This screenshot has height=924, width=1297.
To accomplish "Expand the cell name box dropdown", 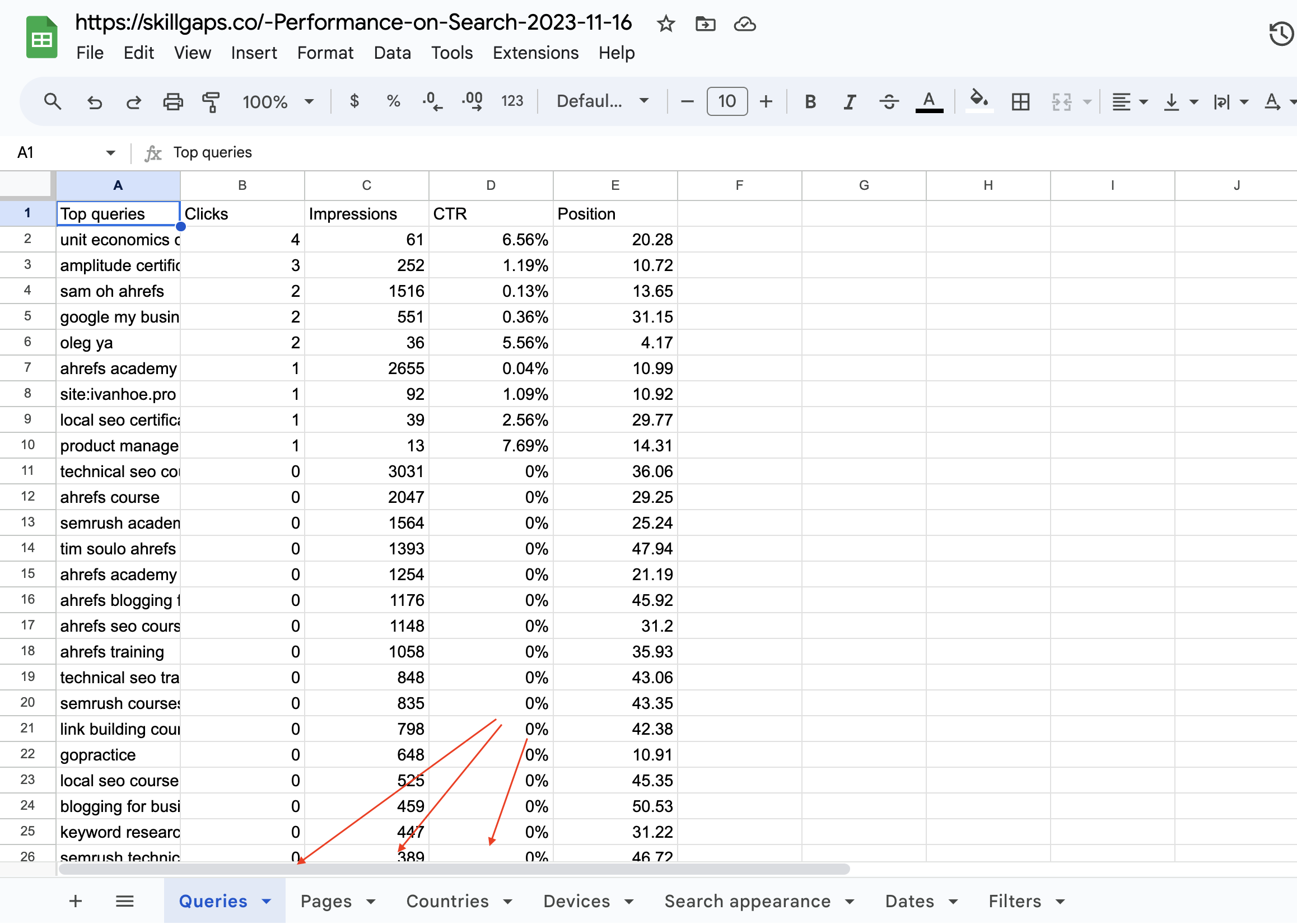I will click(110, 152).
